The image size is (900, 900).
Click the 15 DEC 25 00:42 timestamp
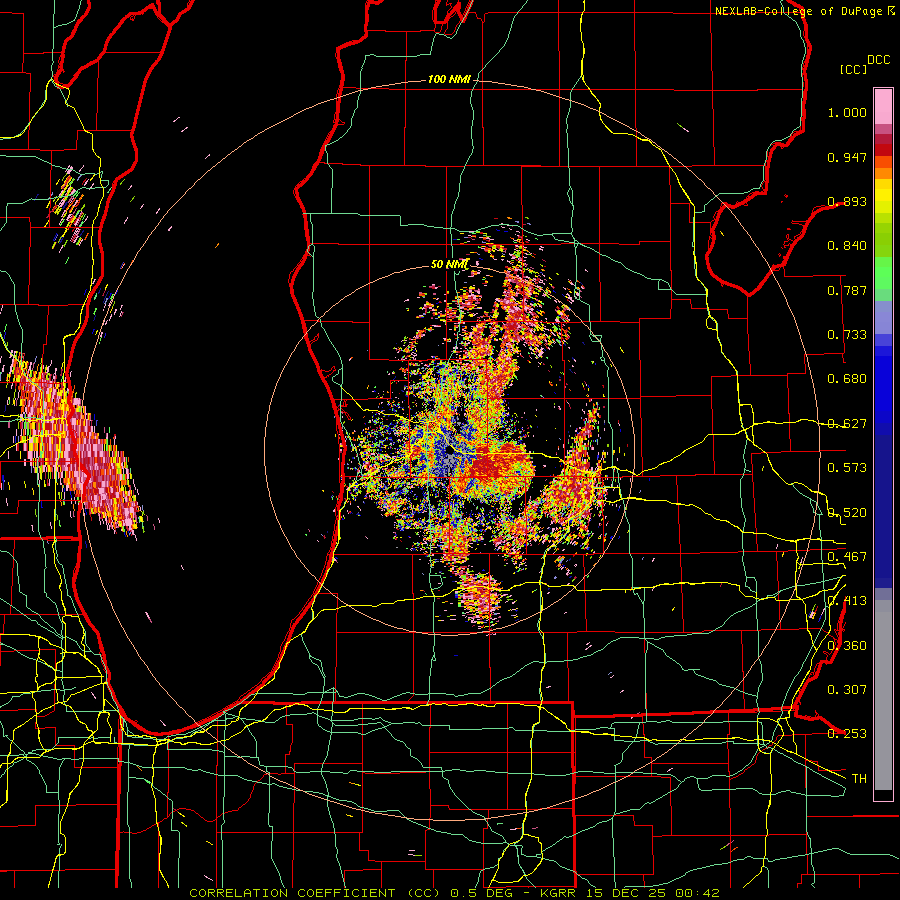coord(651,893)
